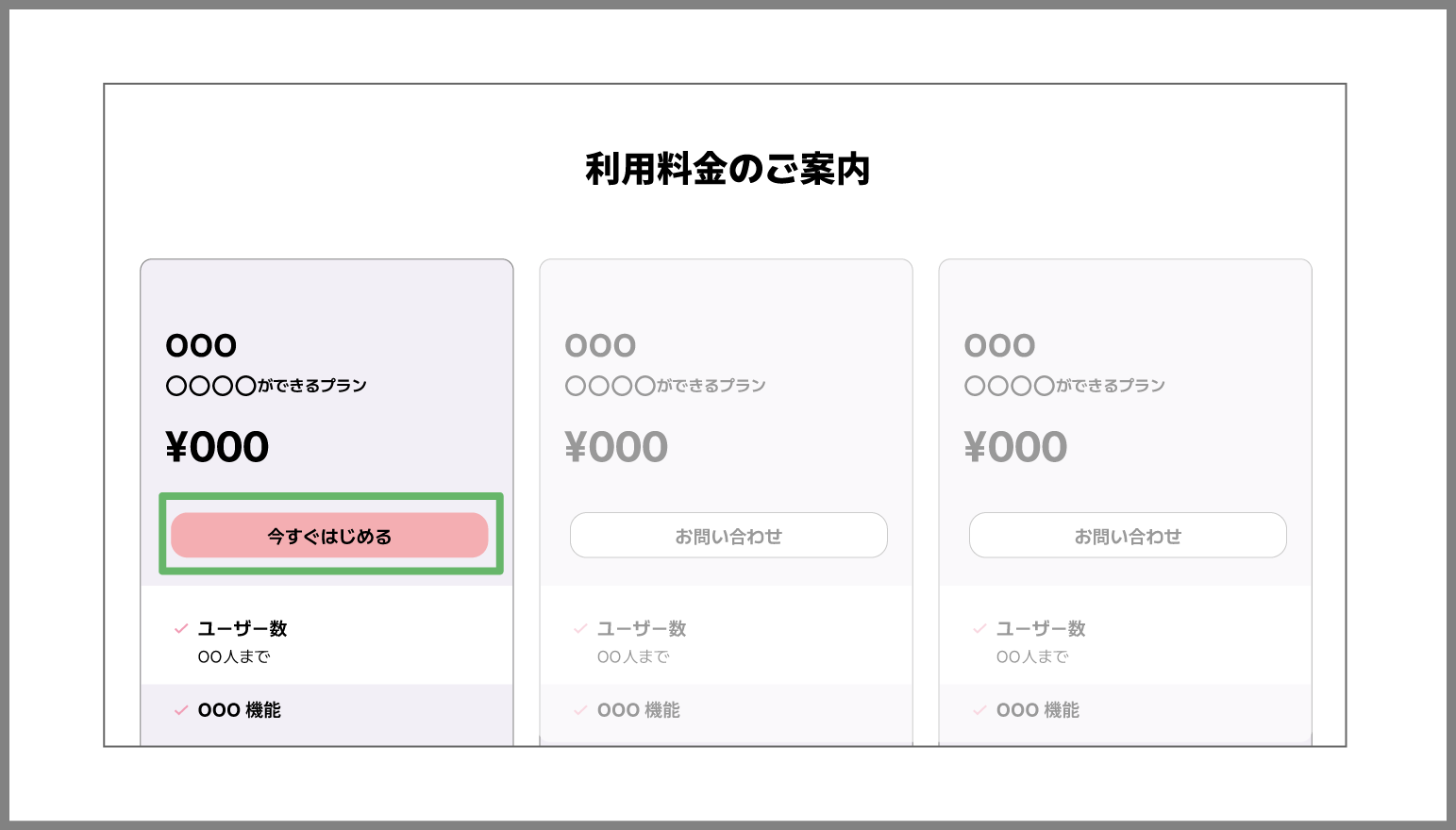Click the checkmark beside ユーザー数 in right plan
This screenshot has width=1456, height=830.
point(979,629)
